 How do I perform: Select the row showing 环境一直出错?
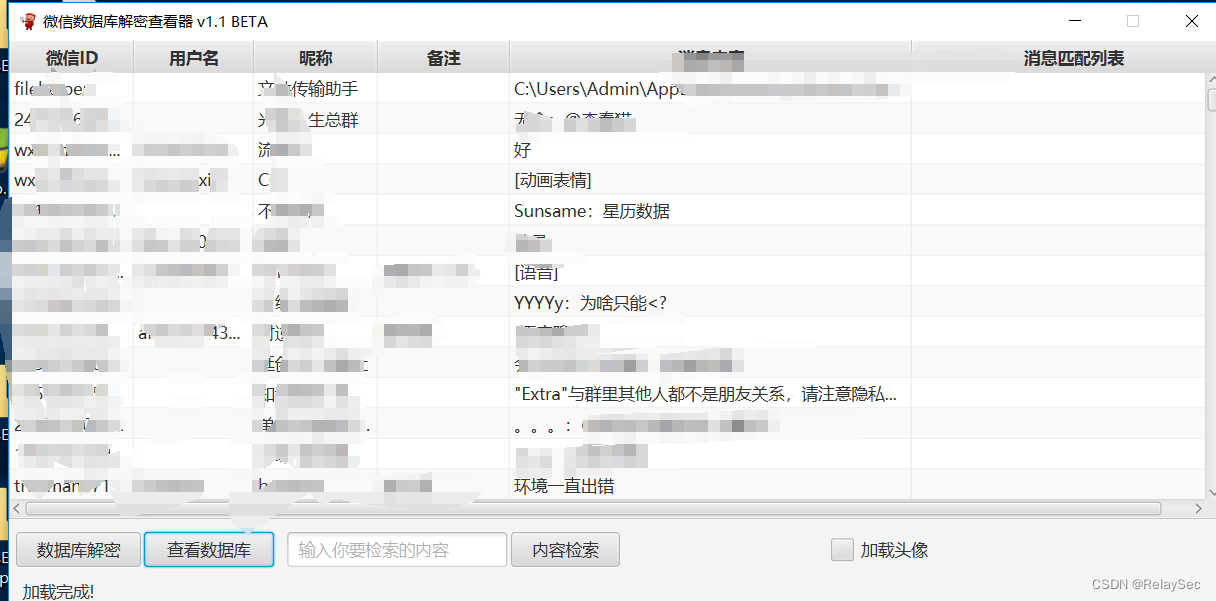click(400, 485)
